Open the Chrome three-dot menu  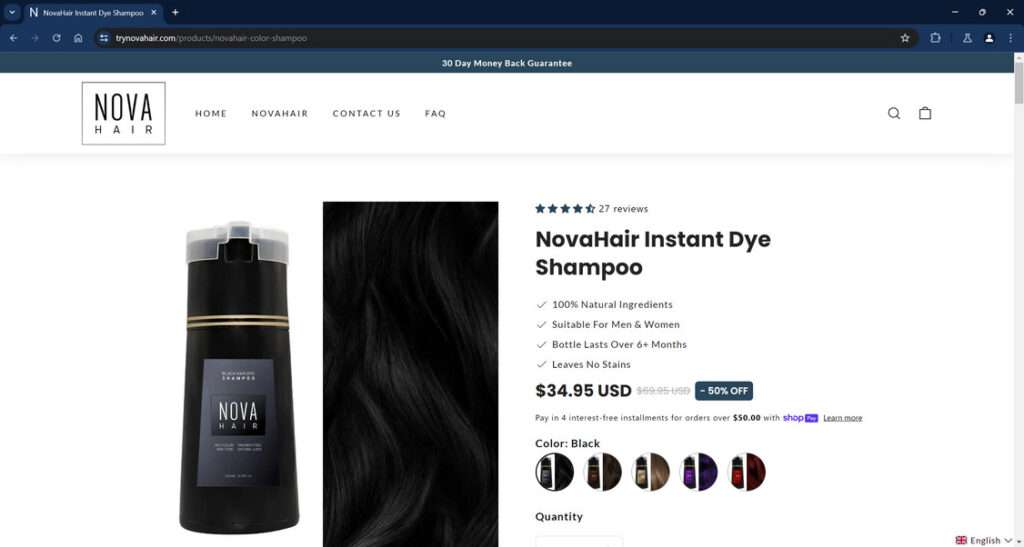[x=1010, y=38]
